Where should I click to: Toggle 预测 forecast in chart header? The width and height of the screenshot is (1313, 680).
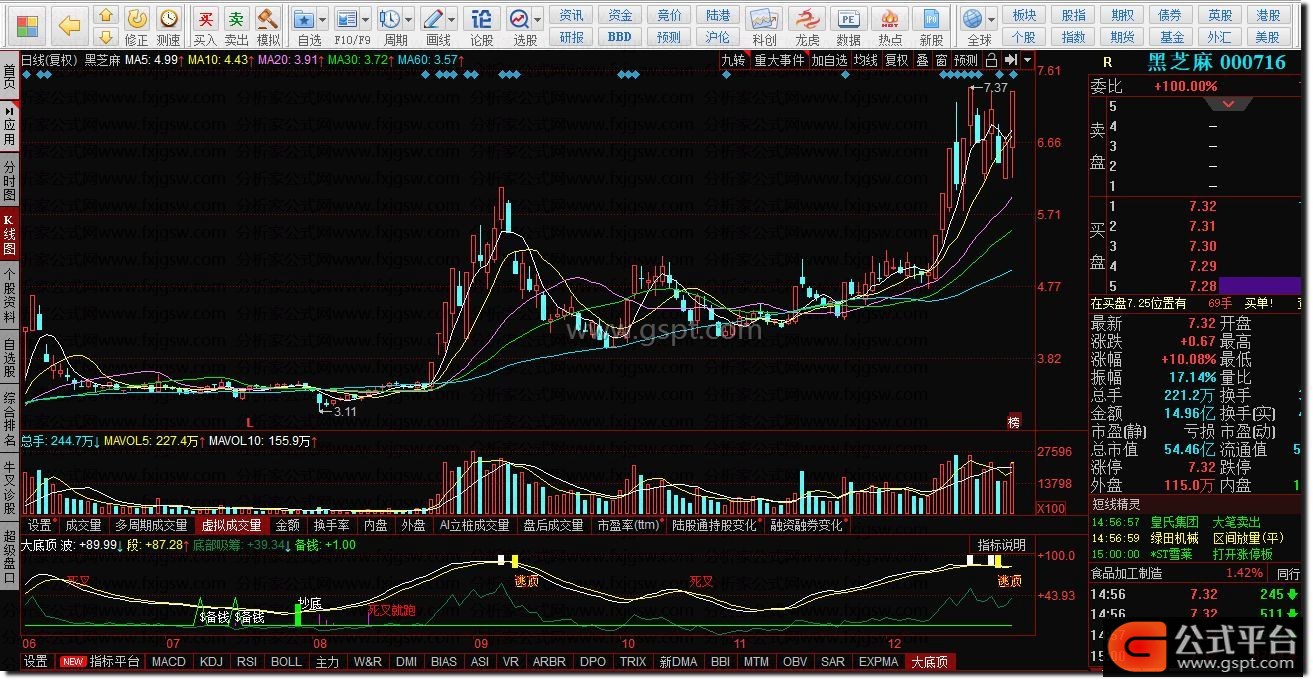pos(966,60)
